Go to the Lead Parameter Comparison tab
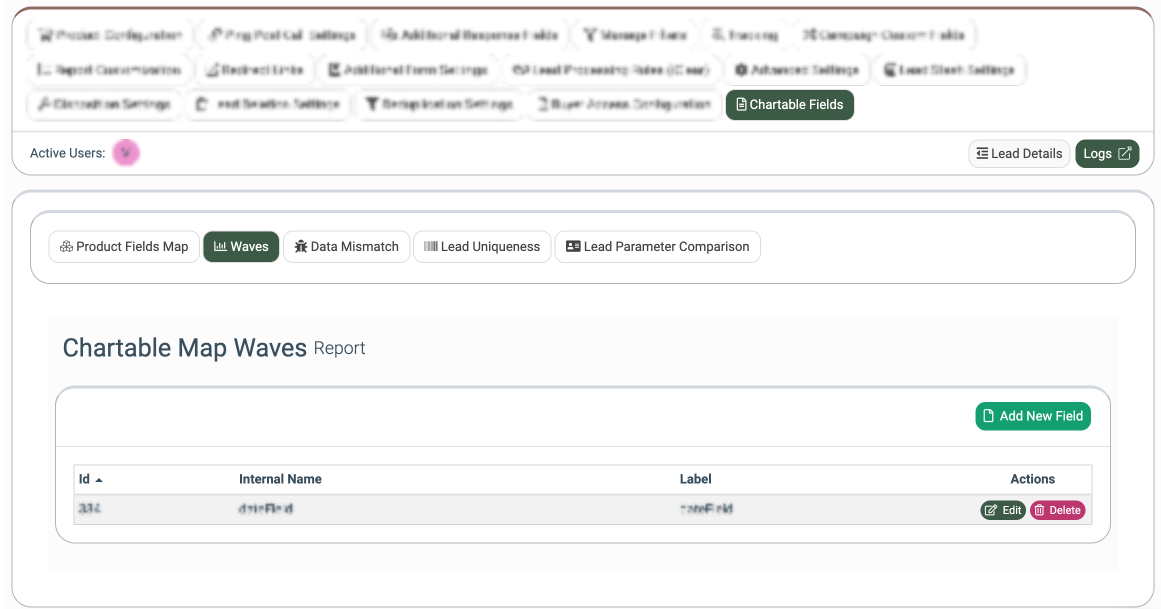Screen dimensions: 1161x609 click(657, 247)
